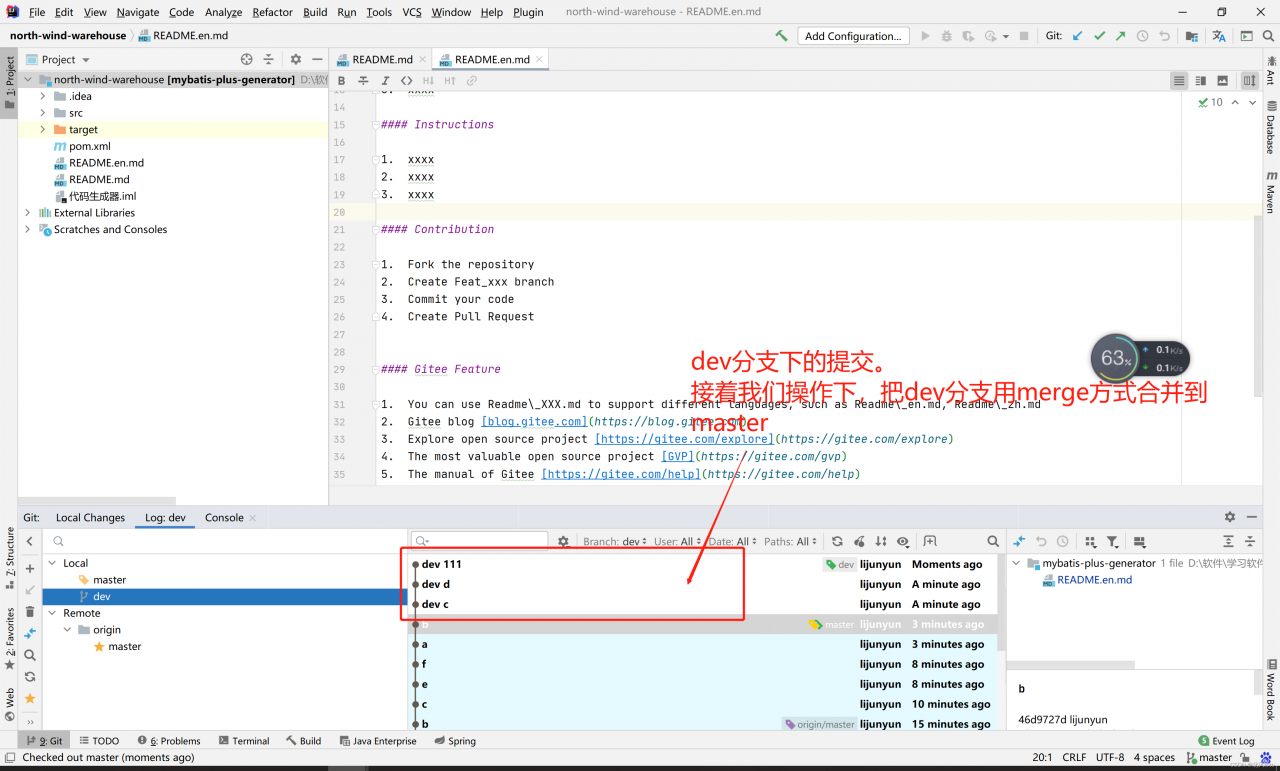The image size is (1280, 771).
Task: Open the Navigate menu
Action: click(x=137, y=12)
